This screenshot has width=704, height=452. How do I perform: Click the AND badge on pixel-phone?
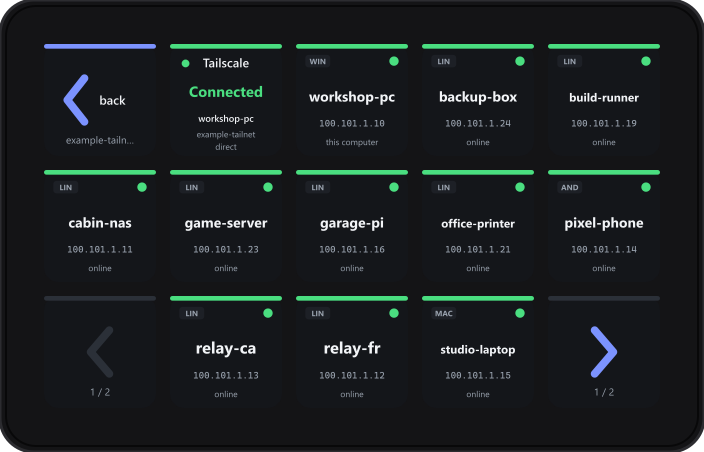(570, 188)
